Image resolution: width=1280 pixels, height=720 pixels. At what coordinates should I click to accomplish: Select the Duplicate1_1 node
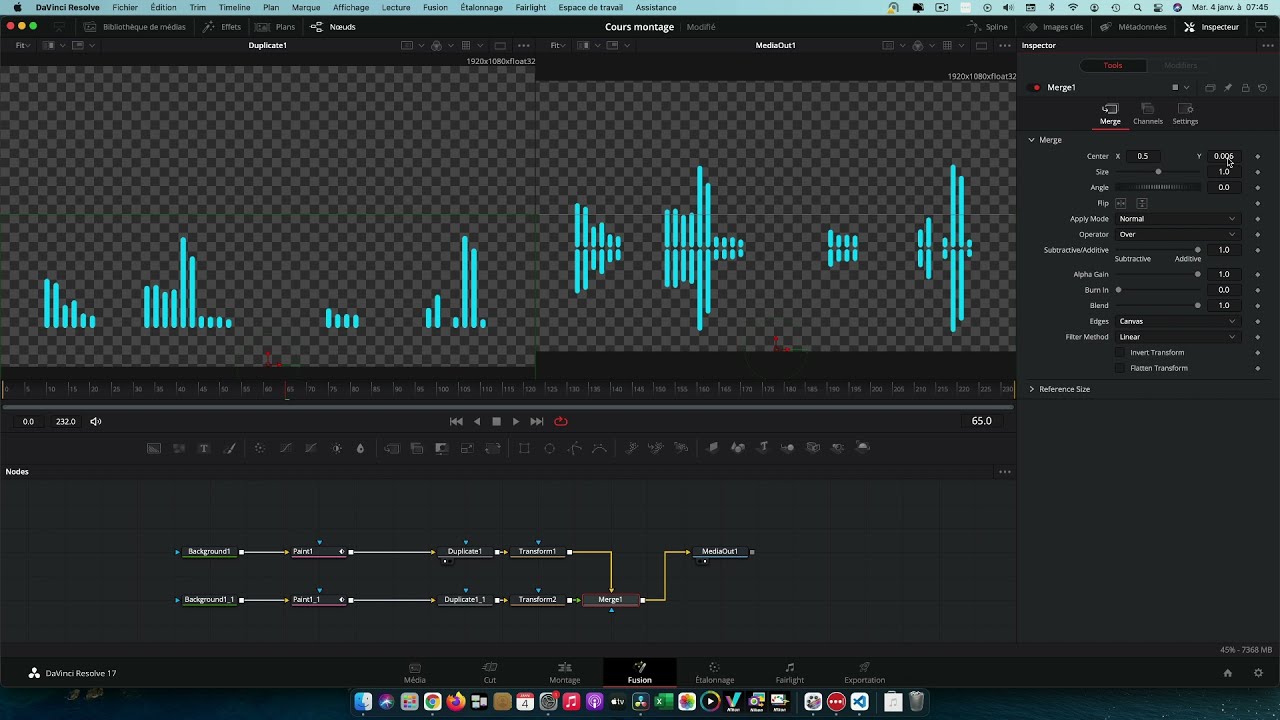464,600
